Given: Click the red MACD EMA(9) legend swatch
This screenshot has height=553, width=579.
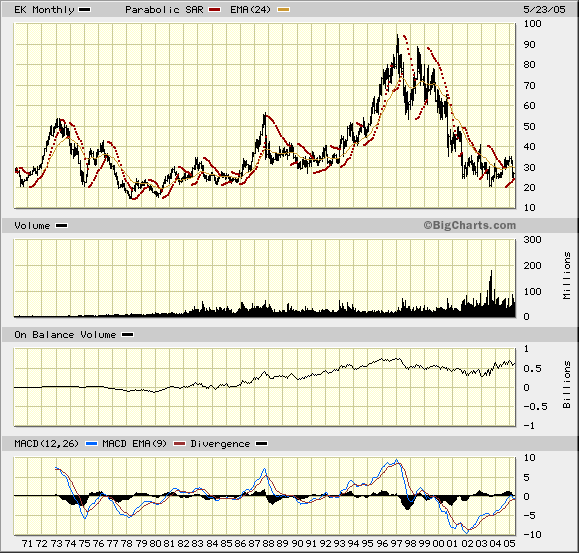Looking at the screenshot, I should [179, 444].
